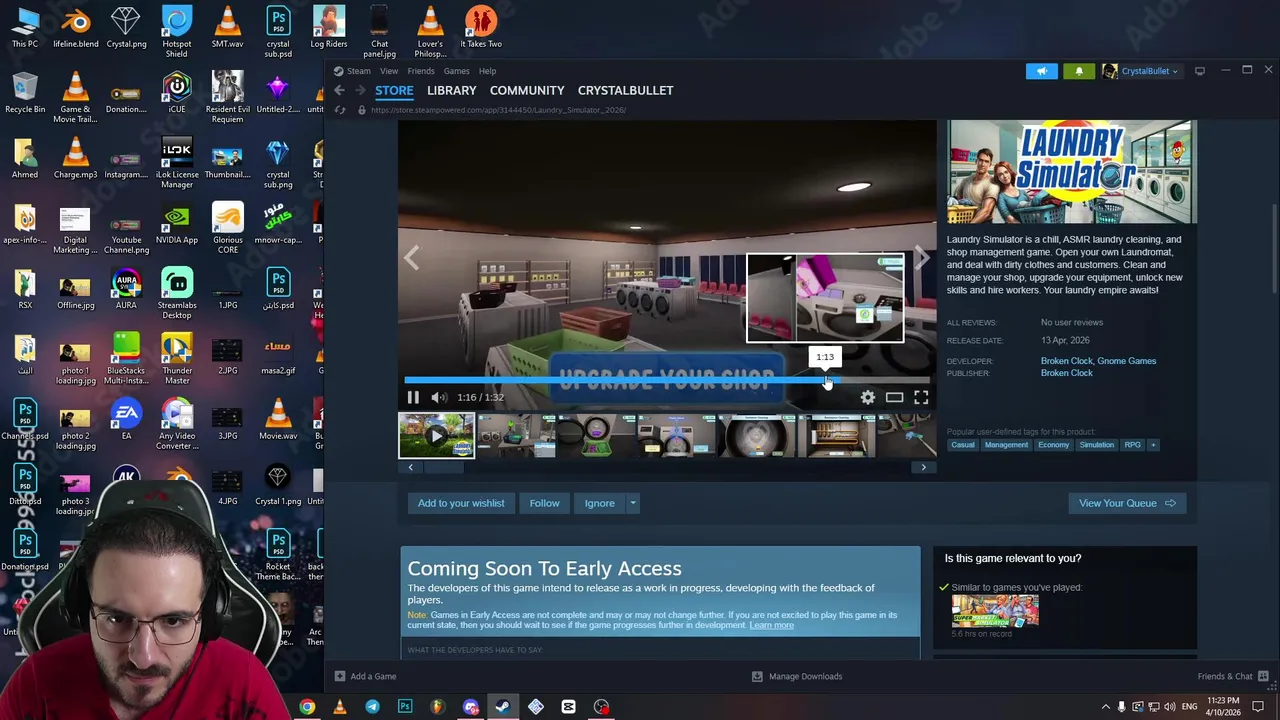Open Google Chrome from the taskbar
Image resolution: width=1280 pixels, height=720 pixels.
click(307, 707)
